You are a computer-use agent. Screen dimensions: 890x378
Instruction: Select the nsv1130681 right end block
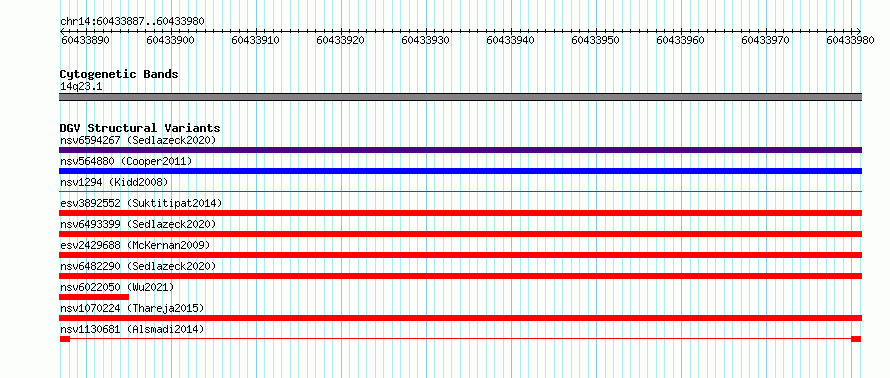856,339
